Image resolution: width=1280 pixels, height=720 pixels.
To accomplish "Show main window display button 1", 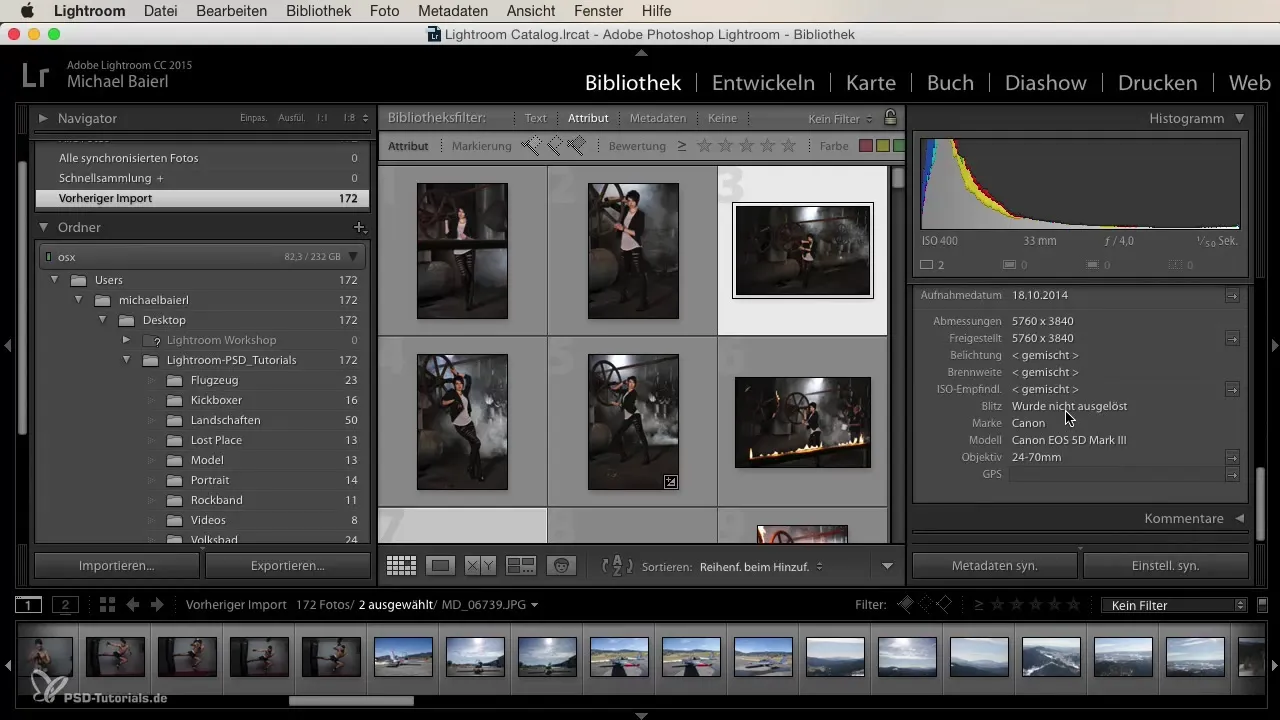I will [28, 605].
